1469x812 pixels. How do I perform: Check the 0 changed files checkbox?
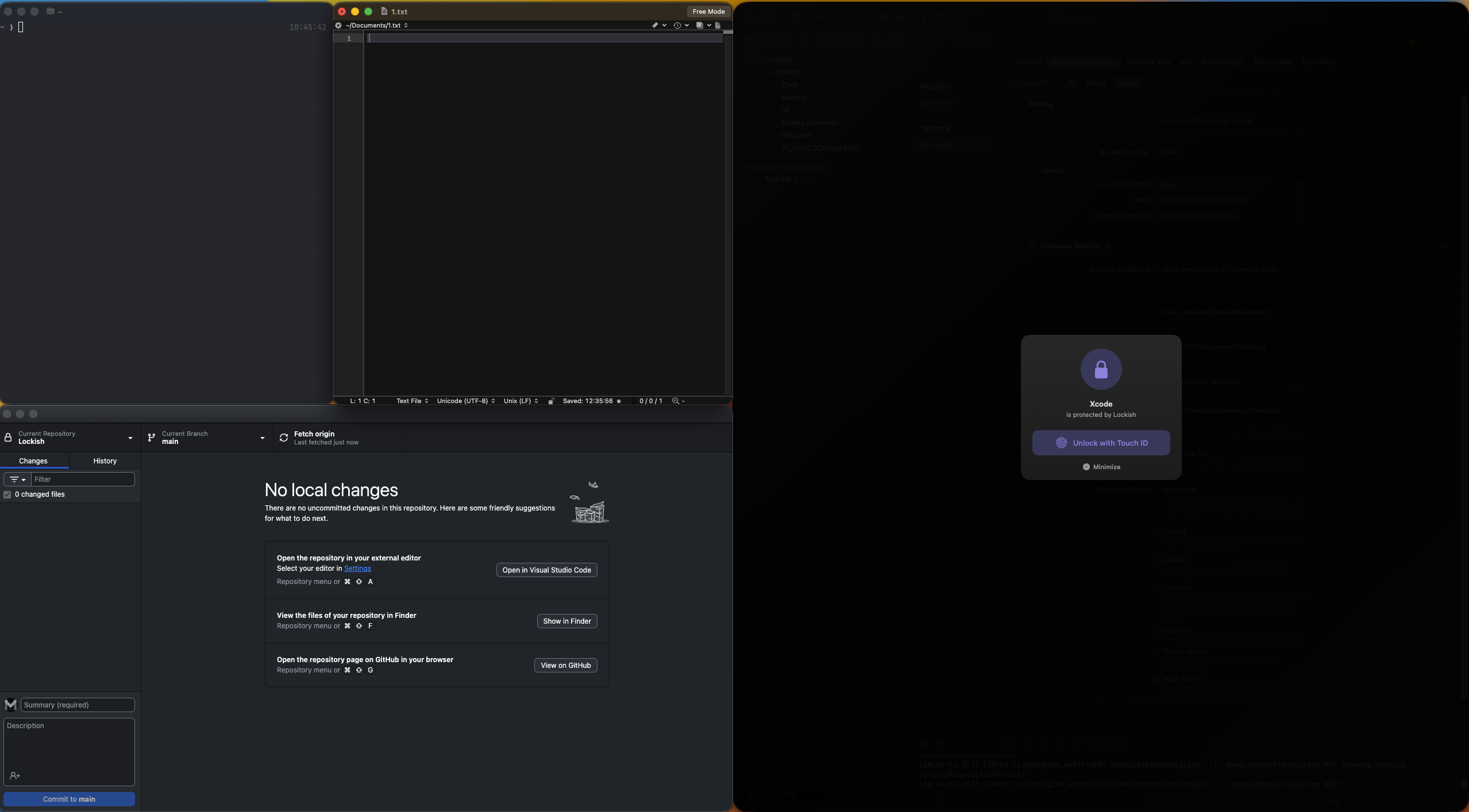tap(7, 494)
